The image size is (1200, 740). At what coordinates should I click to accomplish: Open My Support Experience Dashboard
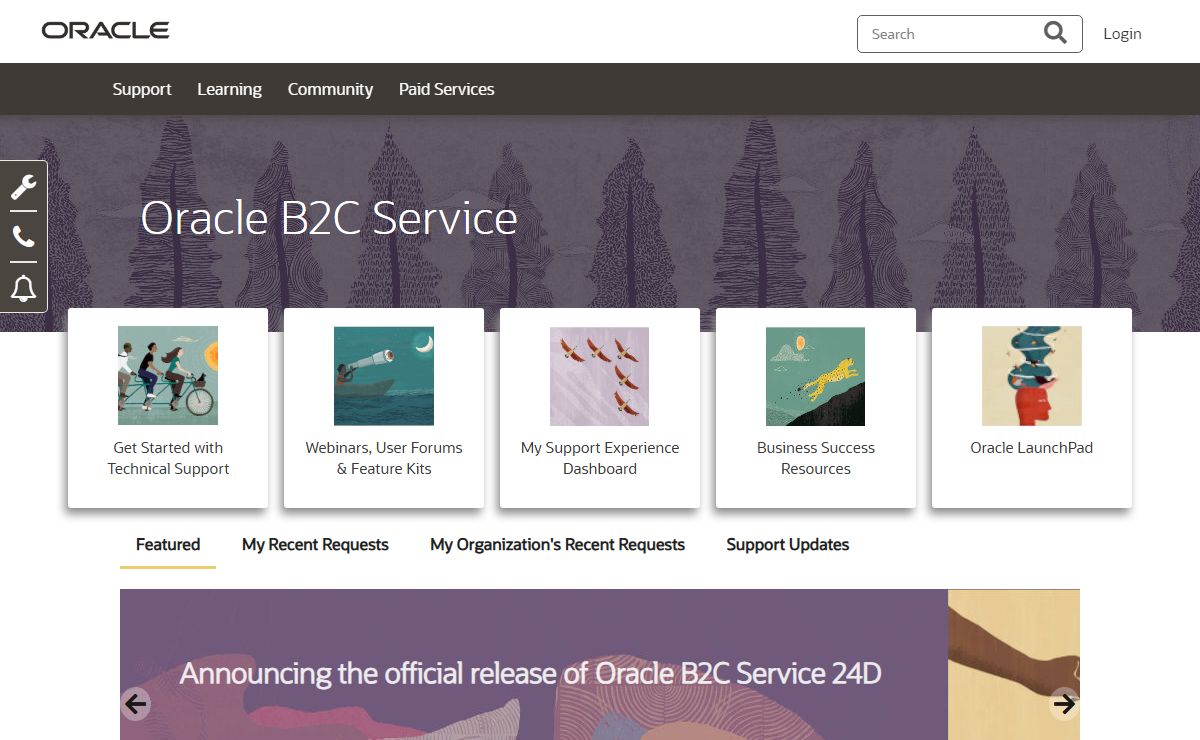pyautogui.click(x=600, y=458)
